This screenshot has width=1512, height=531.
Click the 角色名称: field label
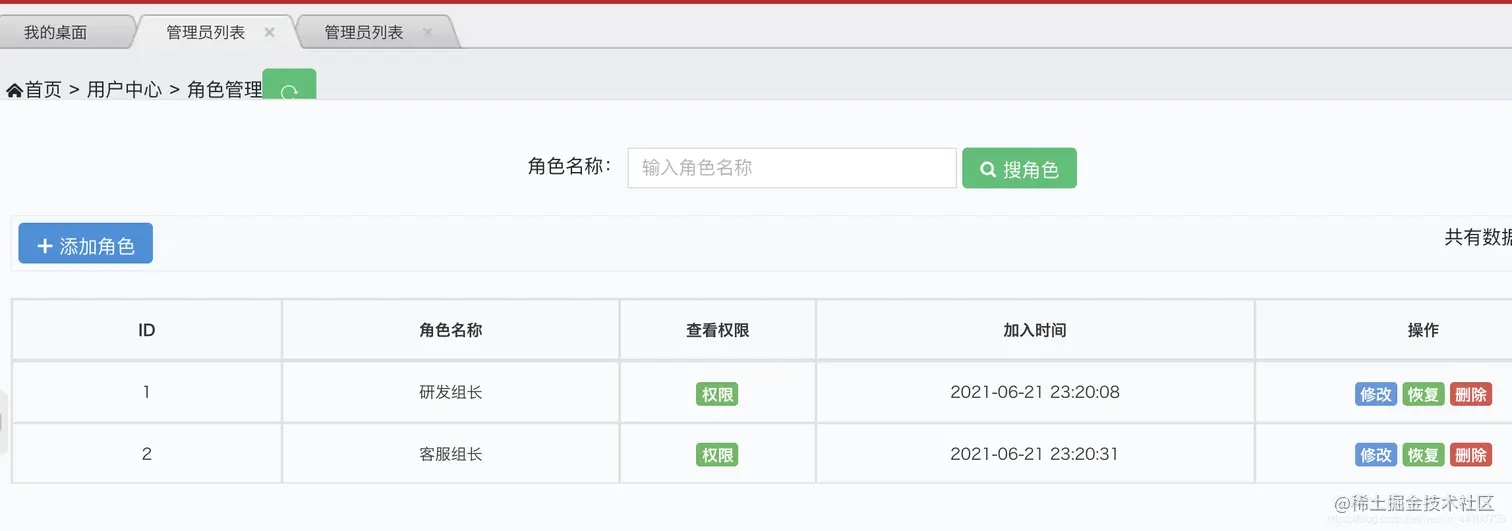[570, 167]
